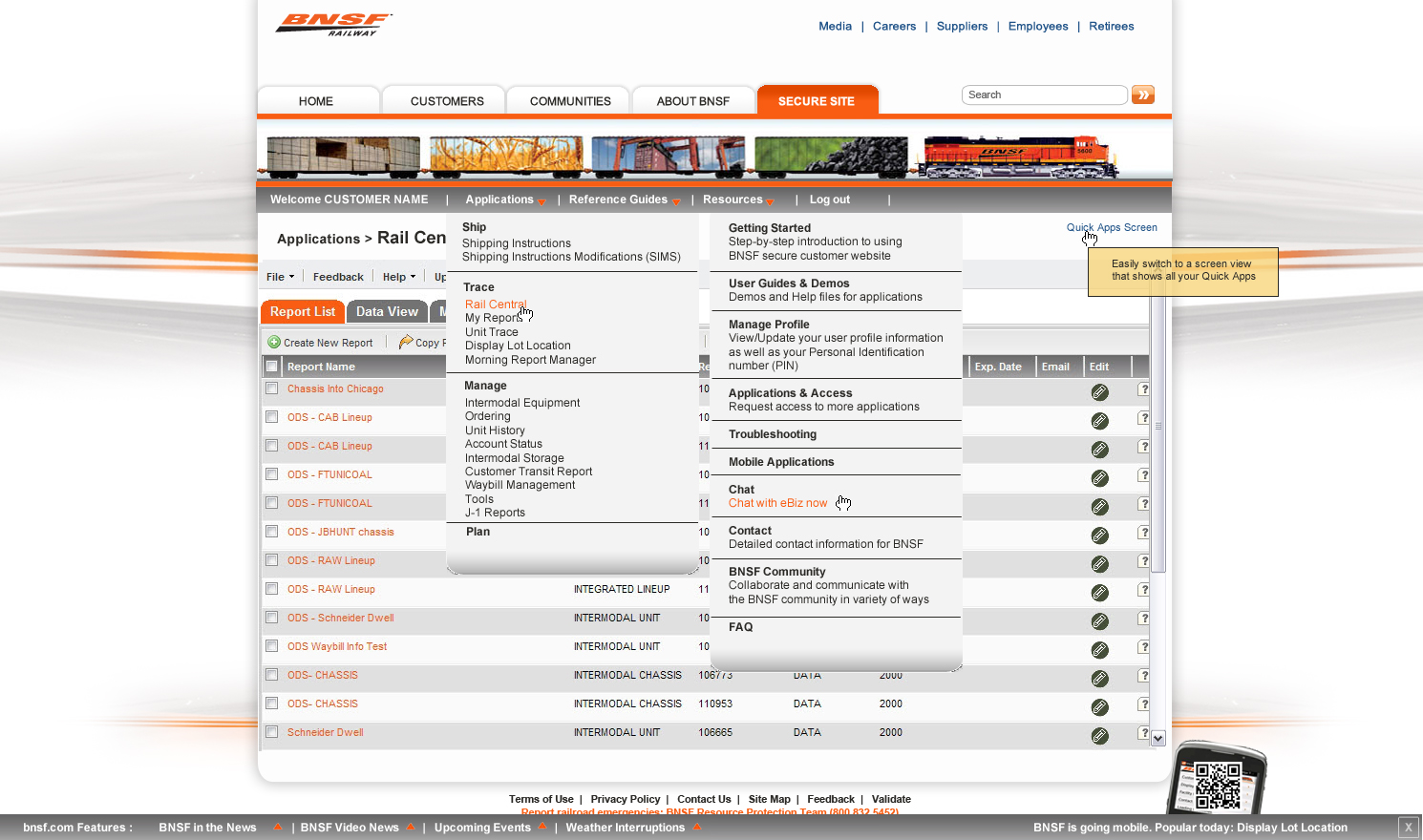Select the Report List tab

click(303, 311)
